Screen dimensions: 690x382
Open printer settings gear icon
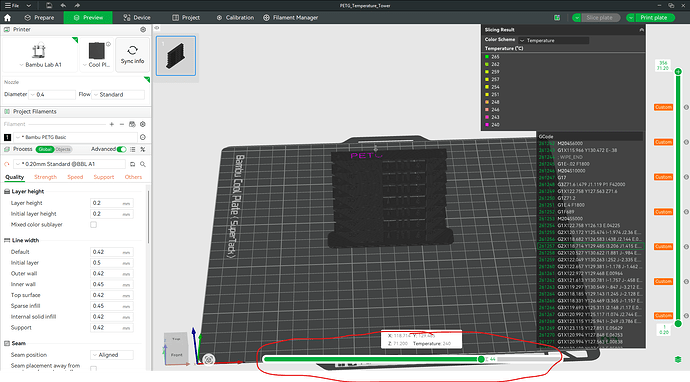pos(143,29)
